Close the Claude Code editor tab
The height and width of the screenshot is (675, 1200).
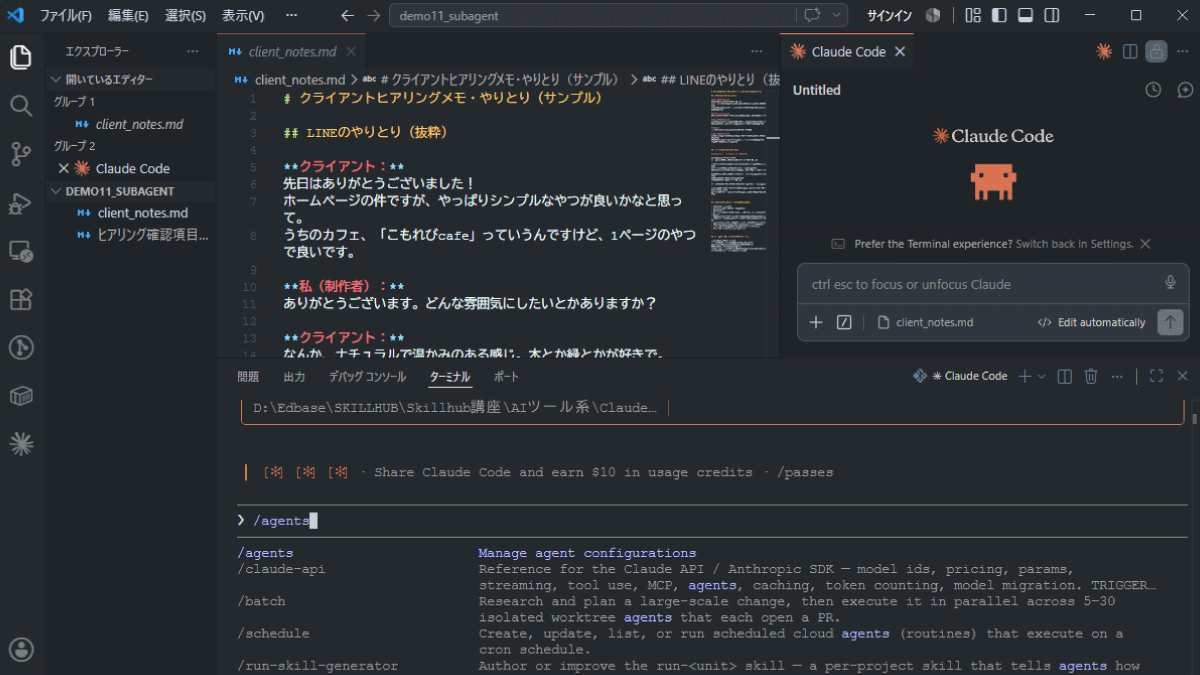[899, 51]
